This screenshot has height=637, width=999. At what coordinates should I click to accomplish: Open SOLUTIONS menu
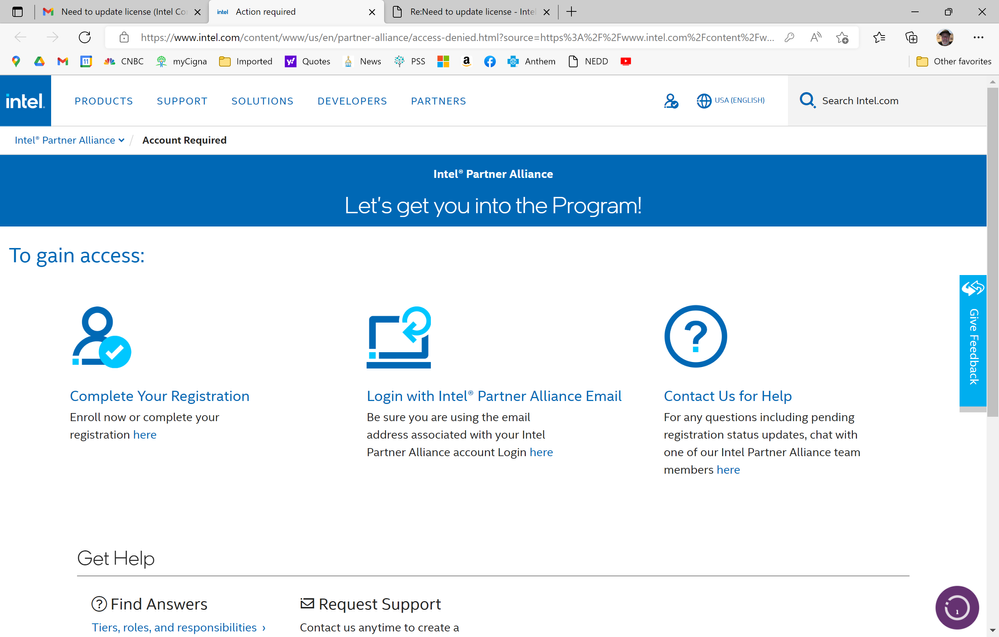[262, 101]
